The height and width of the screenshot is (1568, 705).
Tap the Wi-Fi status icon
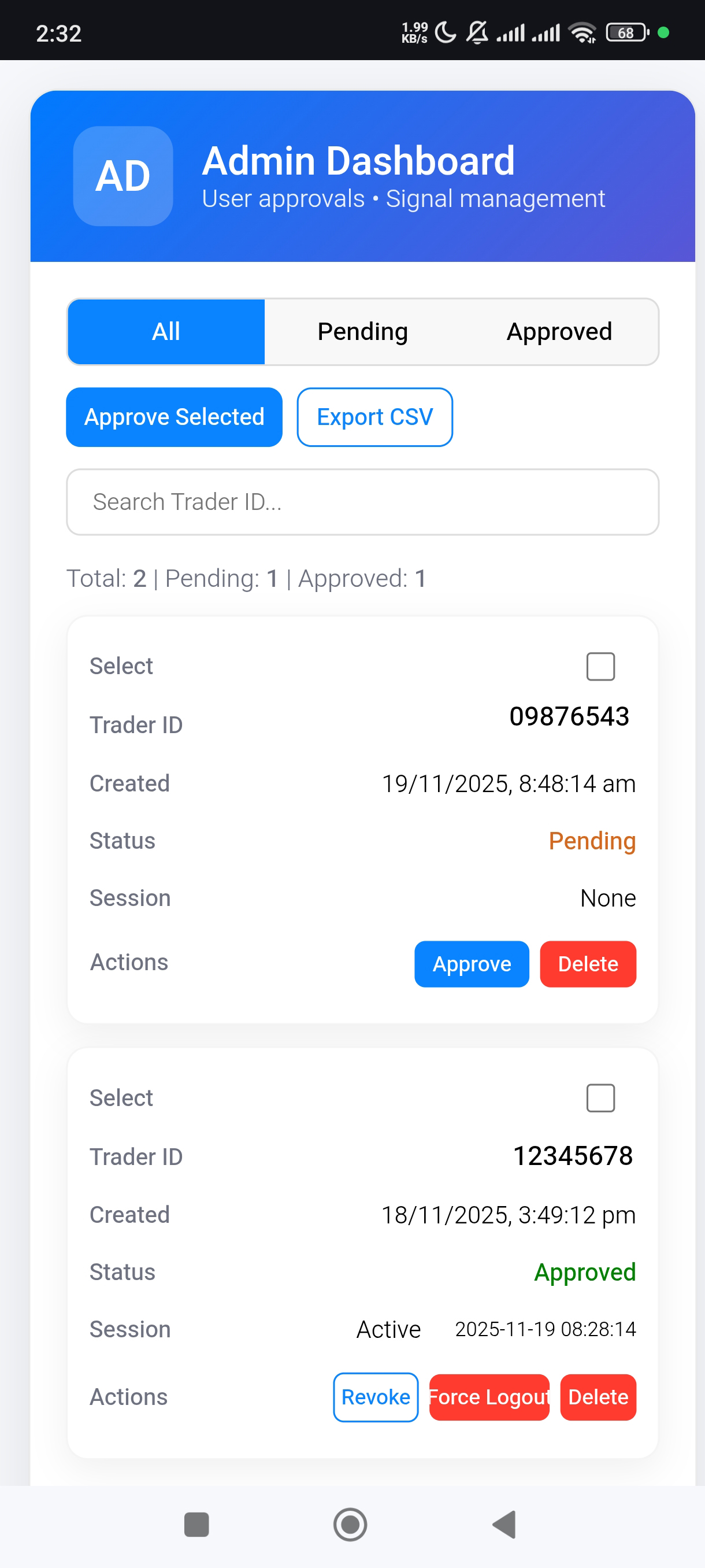tap(582, 33)
